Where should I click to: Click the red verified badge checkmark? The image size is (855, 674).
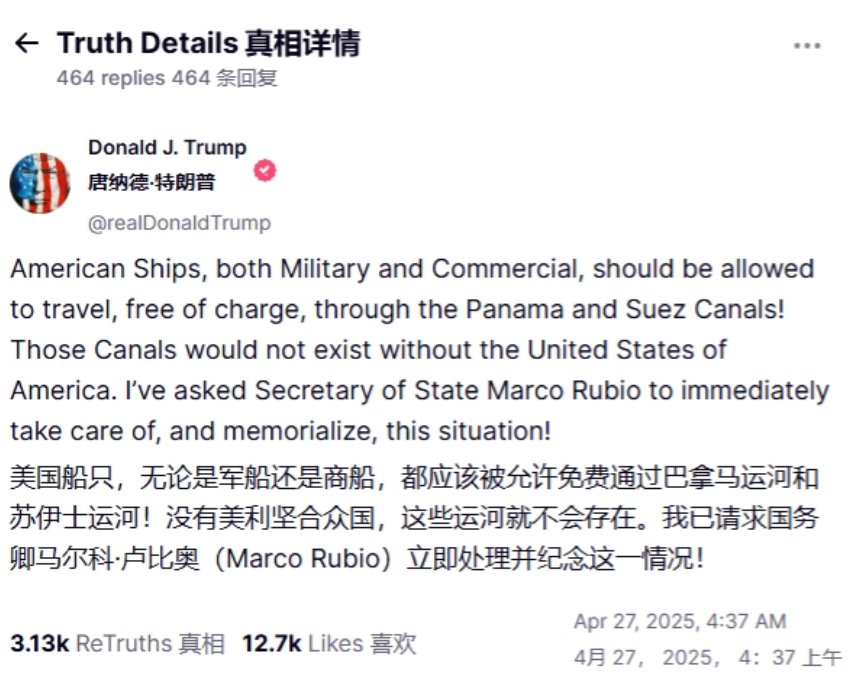click(264, 171)
